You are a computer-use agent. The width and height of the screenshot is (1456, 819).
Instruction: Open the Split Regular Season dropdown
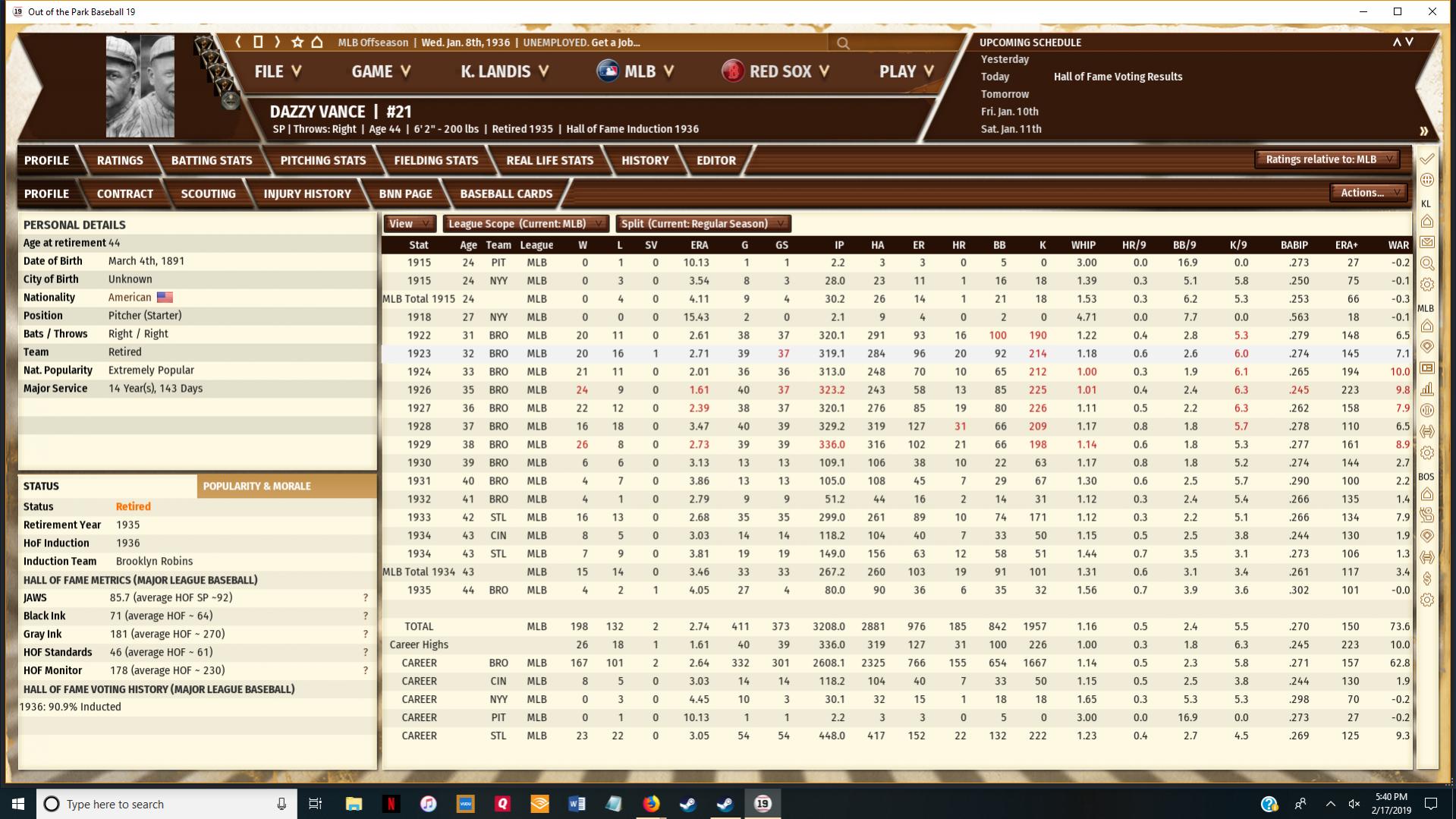703,224
